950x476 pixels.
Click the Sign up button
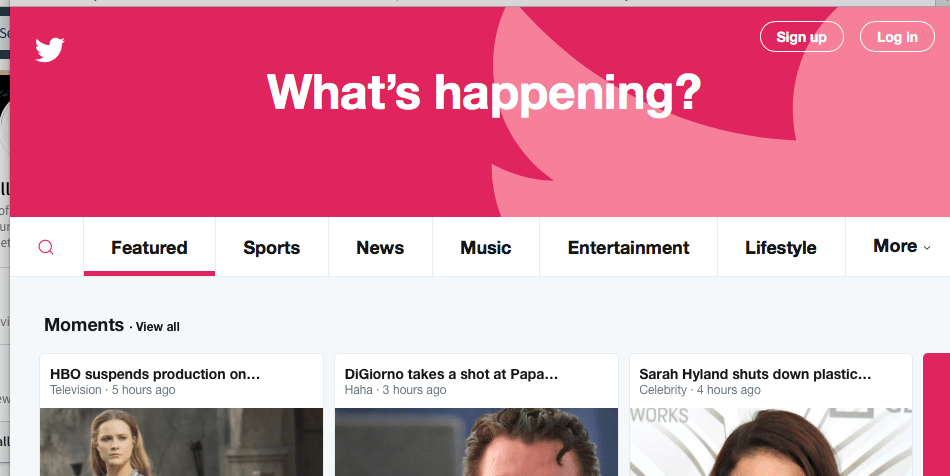click(x=802, y=37)
